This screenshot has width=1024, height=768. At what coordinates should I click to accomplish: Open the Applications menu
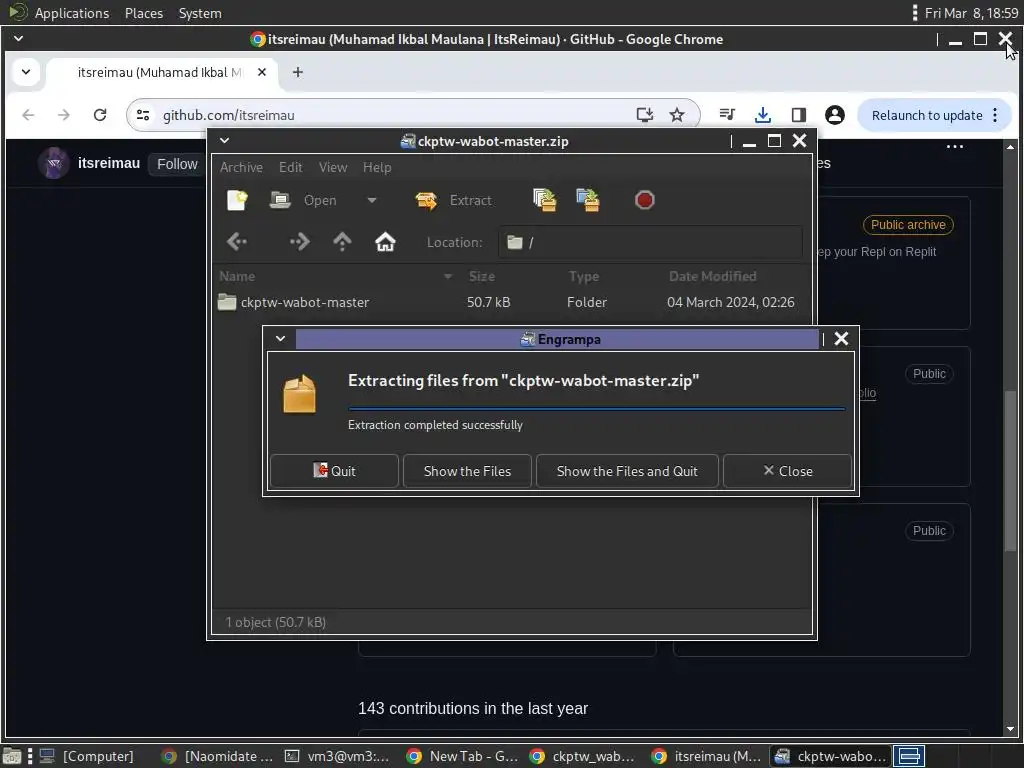tap(72, 13)
